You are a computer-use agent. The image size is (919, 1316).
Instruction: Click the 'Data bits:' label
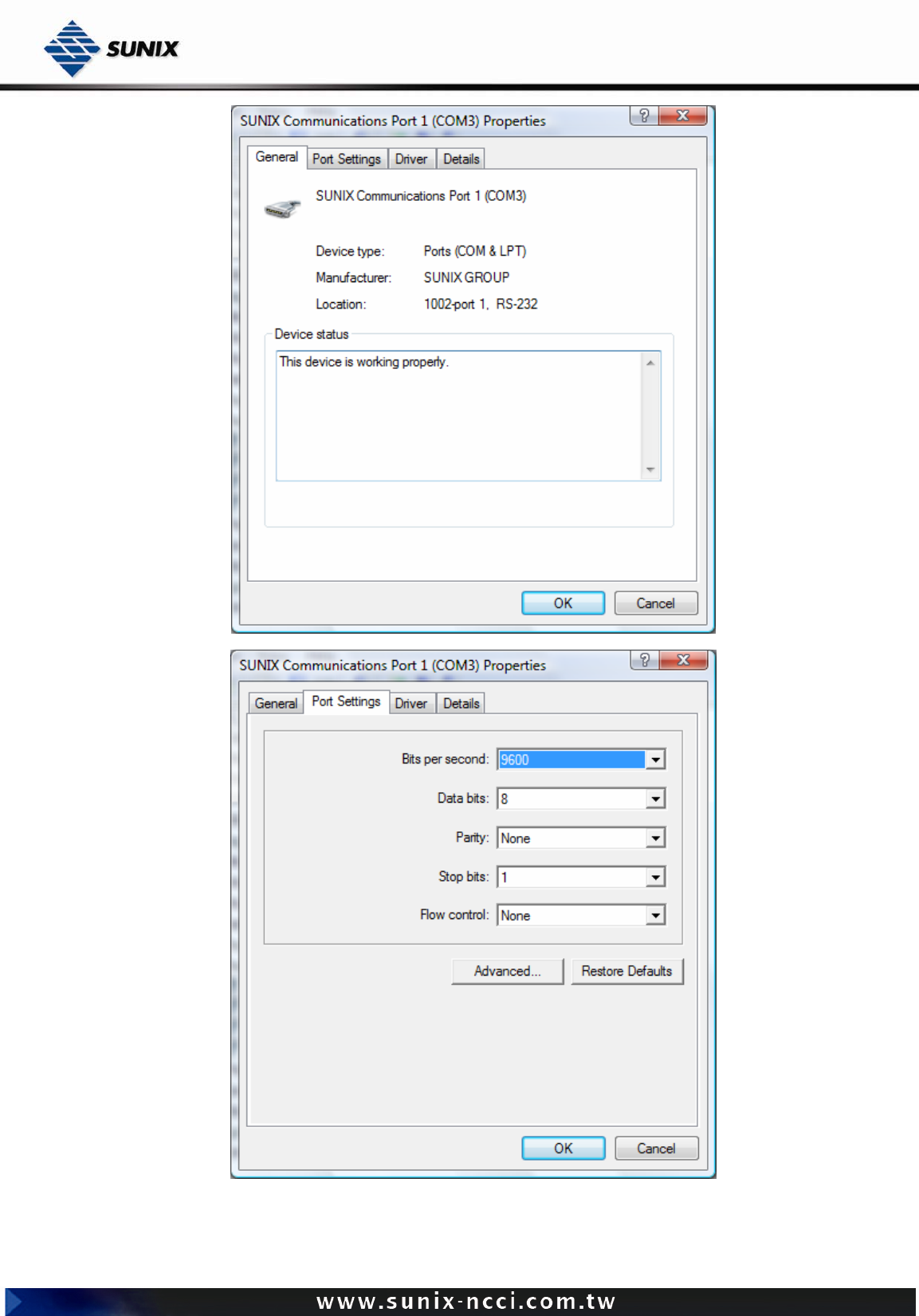pyautogui.click(x=463, y=798)
